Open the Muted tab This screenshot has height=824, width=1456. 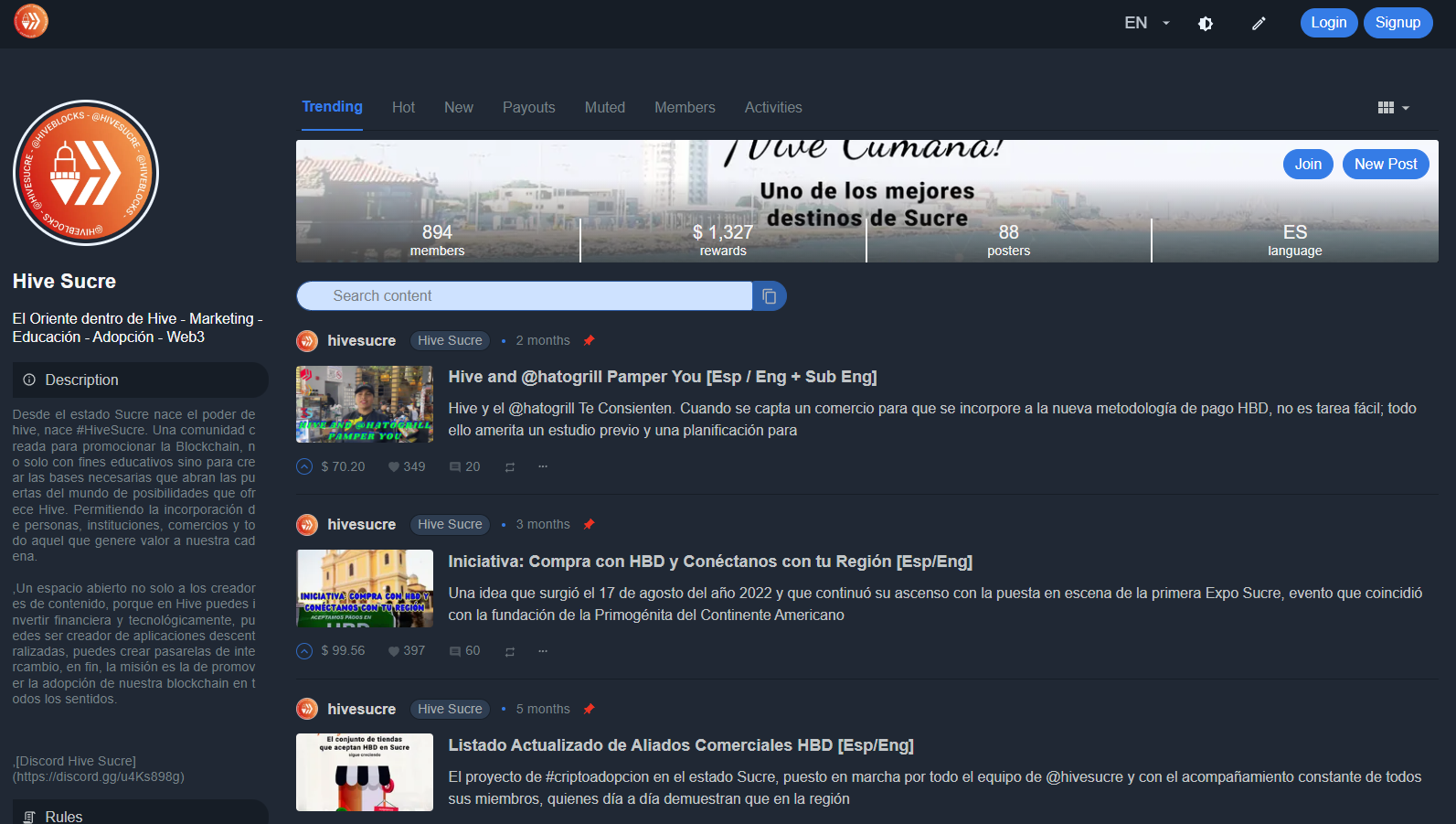pos(604,108)
